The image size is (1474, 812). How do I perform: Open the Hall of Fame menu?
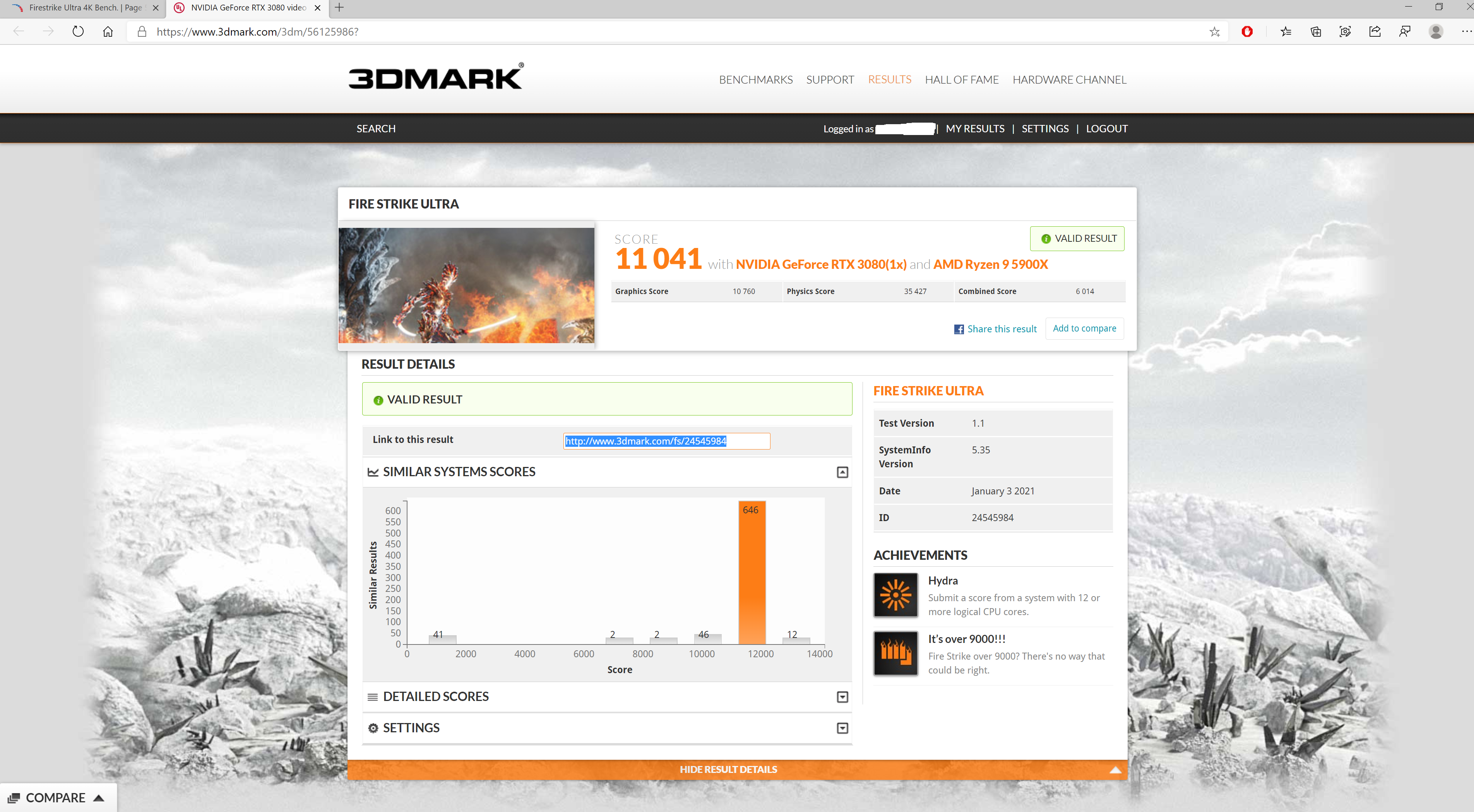click(961, 79)
